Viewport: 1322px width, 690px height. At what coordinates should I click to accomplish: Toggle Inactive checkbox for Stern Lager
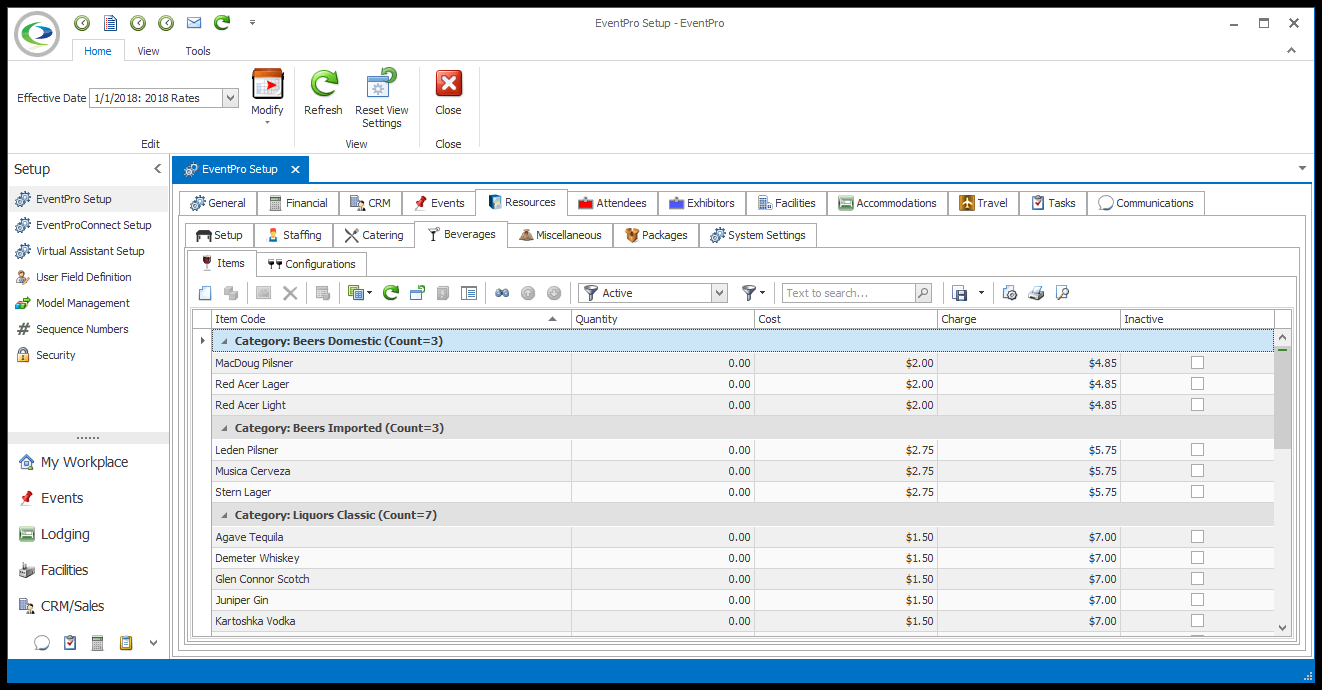1197,492
